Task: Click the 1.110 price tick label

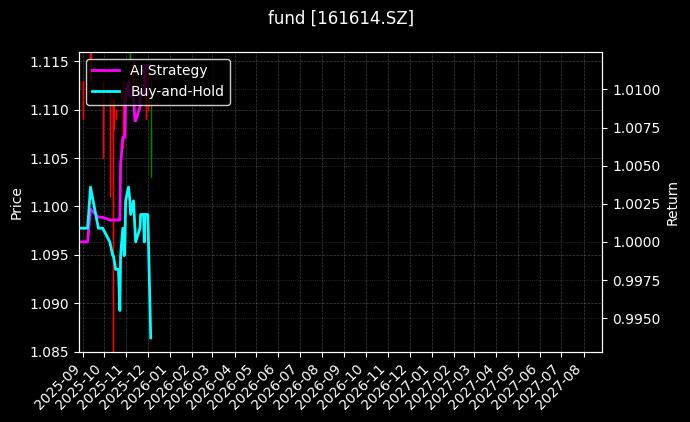Action: coord(49,110)
